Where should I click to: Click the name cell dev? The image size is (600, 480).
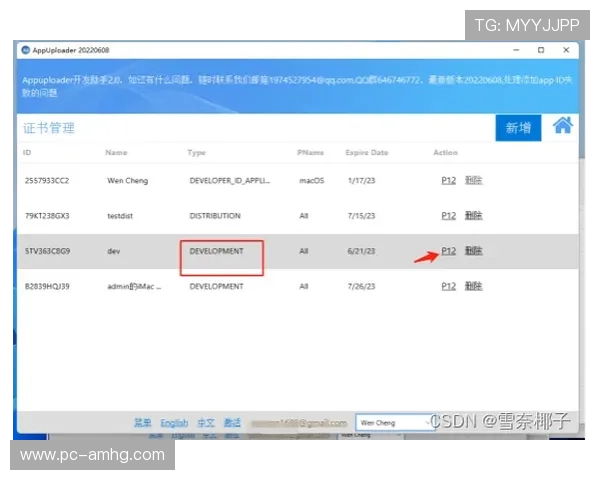click(114, 251)
